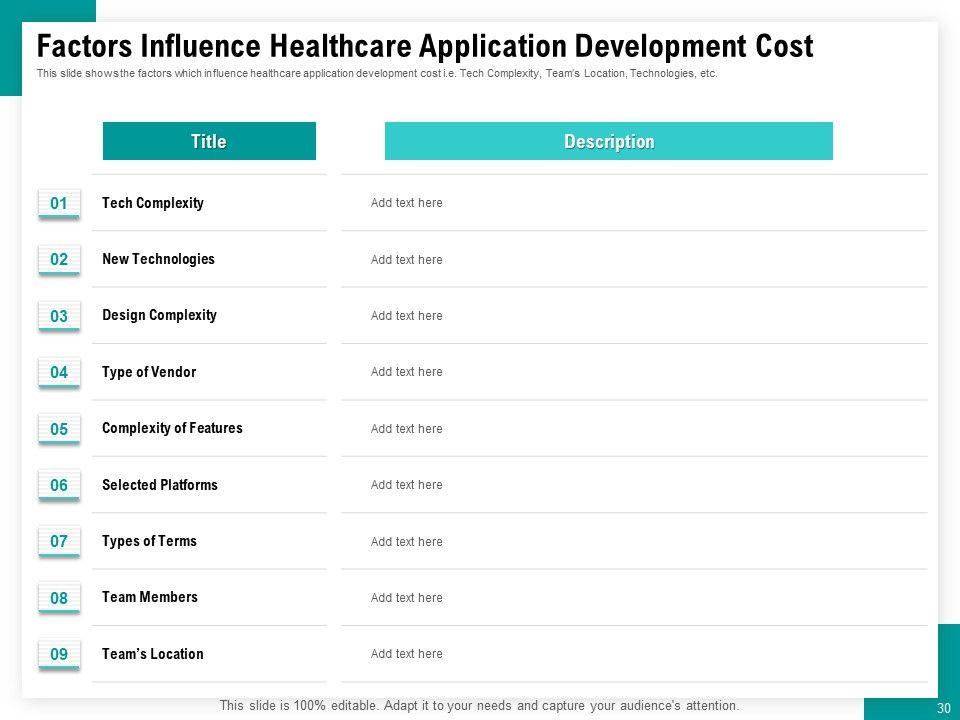Select the slide main title text

(x=425, y=47)
